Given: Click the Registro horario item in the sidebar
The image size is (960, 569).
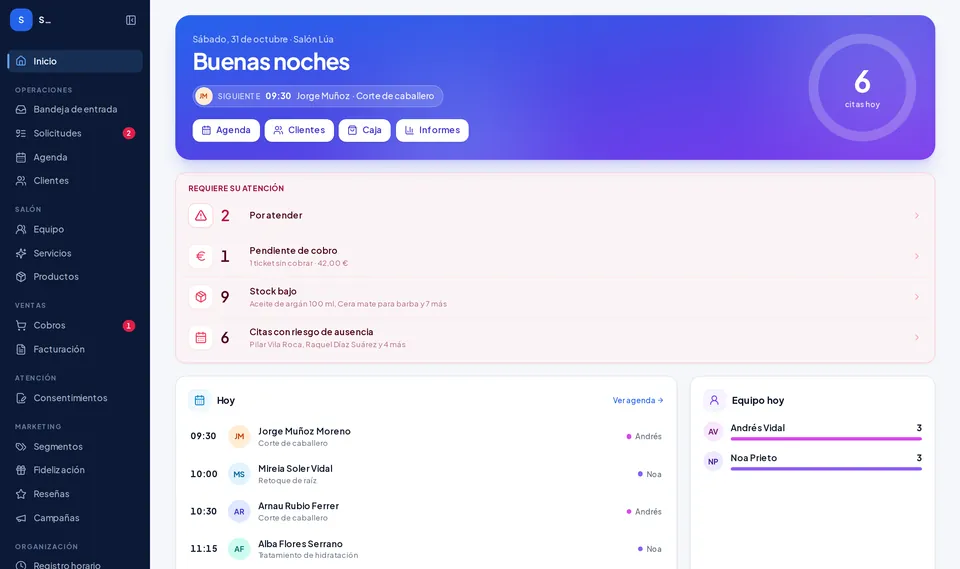Looking at the screenshot, I should (x=75, y=563).
